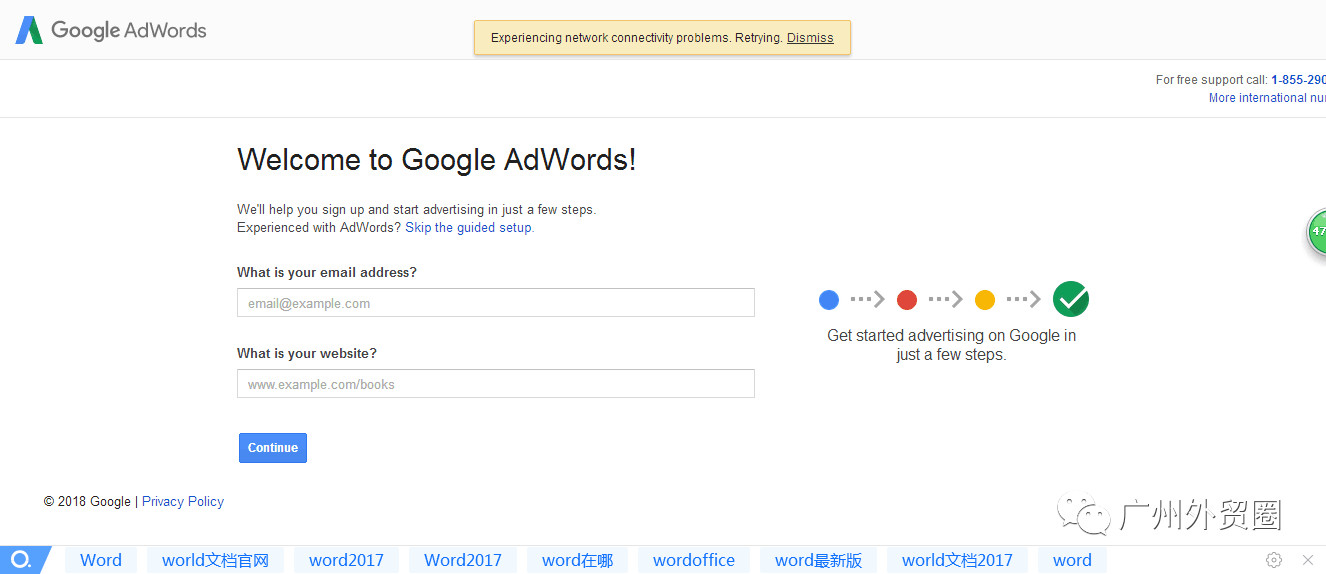1326x574 pixels.
Task: Click the blue Continue button
Action: point(273,448)
